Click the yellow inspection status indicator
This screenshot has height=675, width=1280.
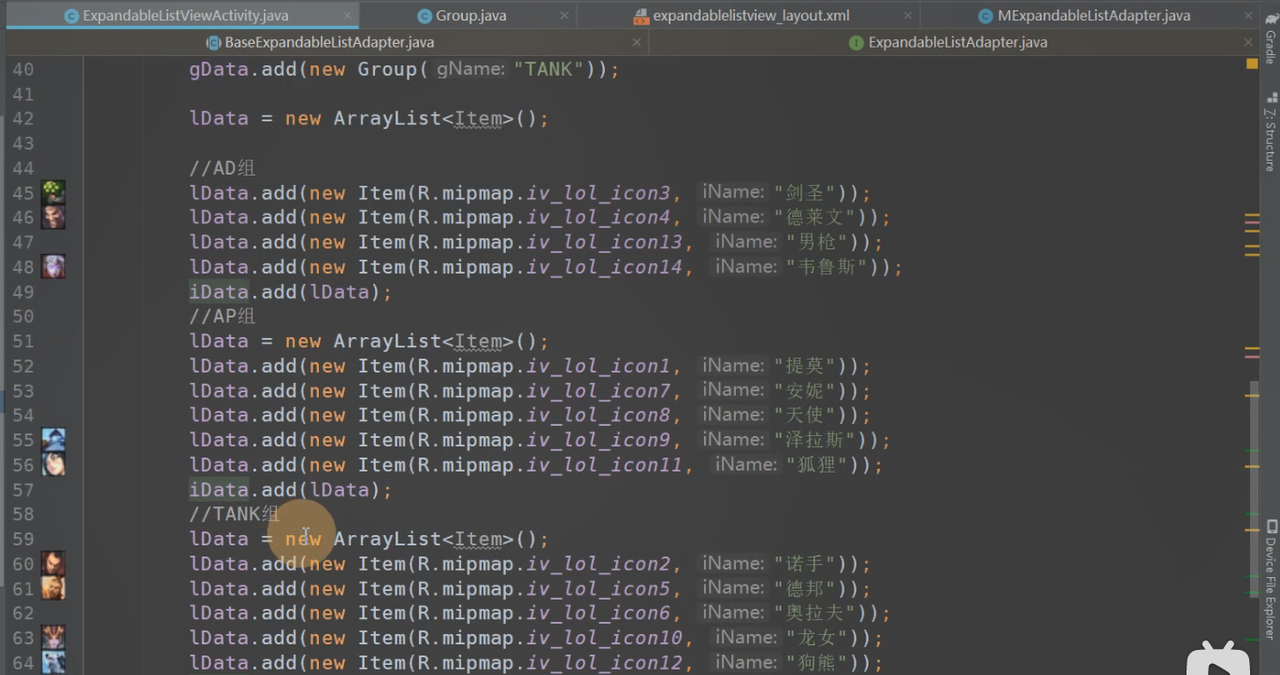coord(1252,63)
